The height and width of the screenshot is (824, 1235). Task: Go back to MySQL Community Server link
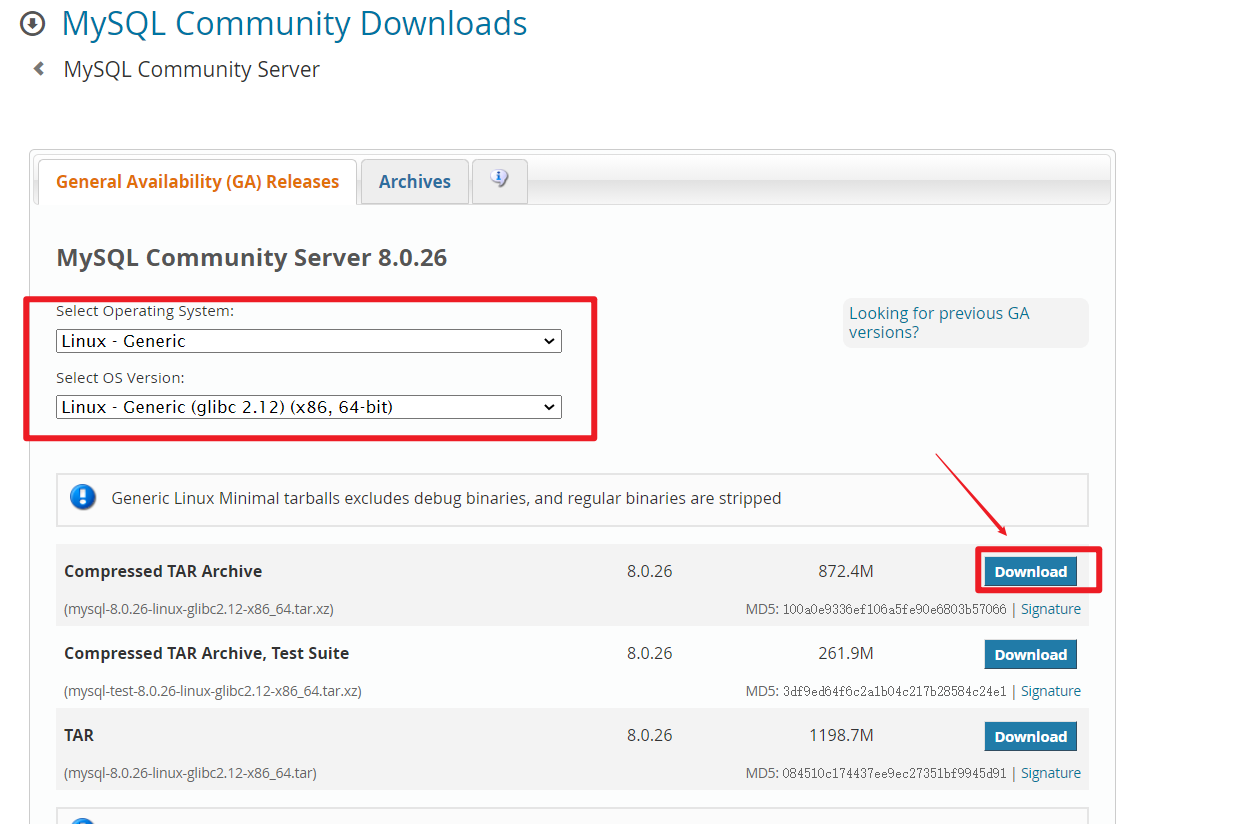[x=192, y=70]
